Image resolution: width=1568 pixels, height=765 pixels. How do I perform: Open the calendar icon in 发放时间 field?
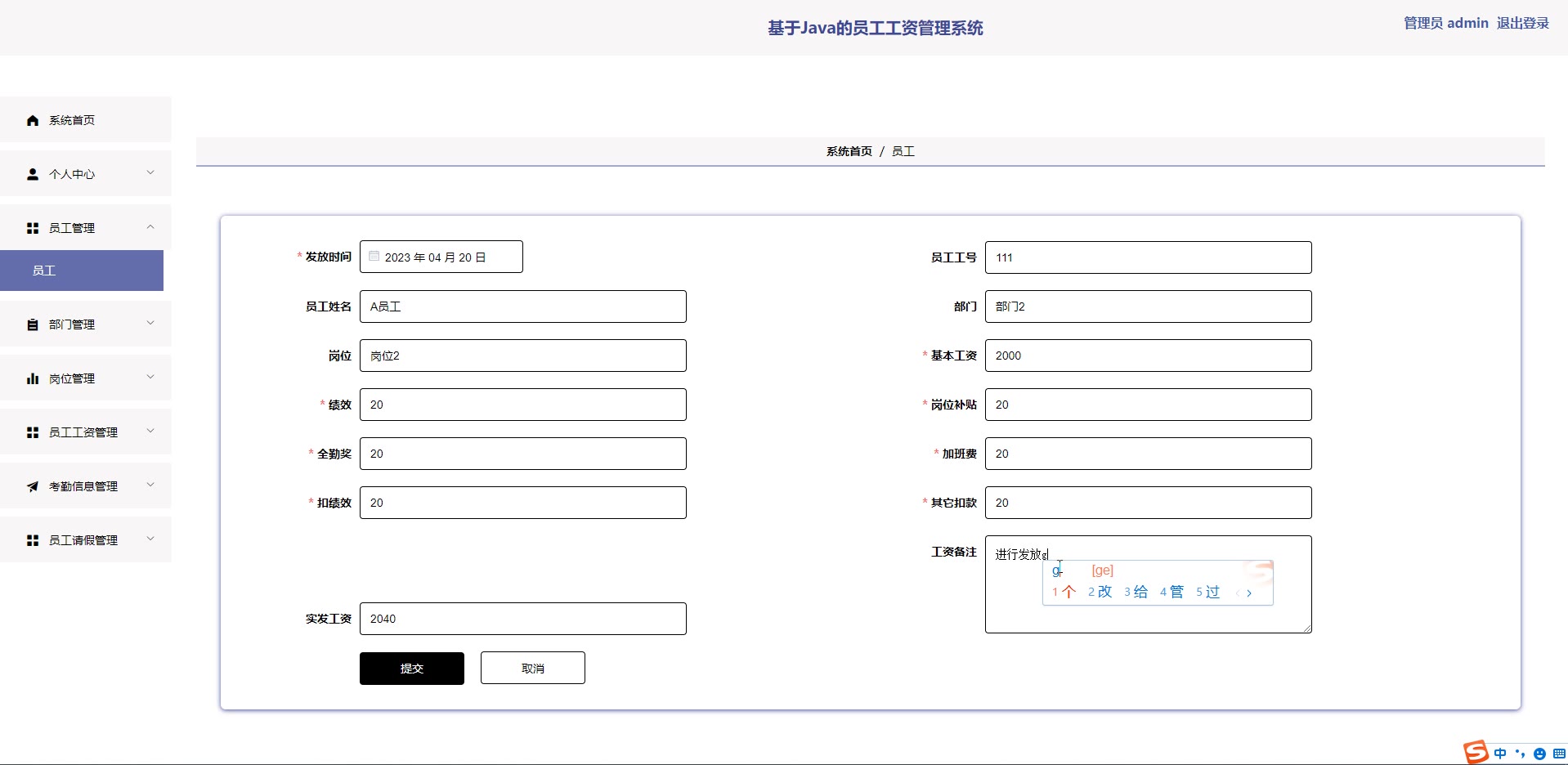click(x=374, y=257)
